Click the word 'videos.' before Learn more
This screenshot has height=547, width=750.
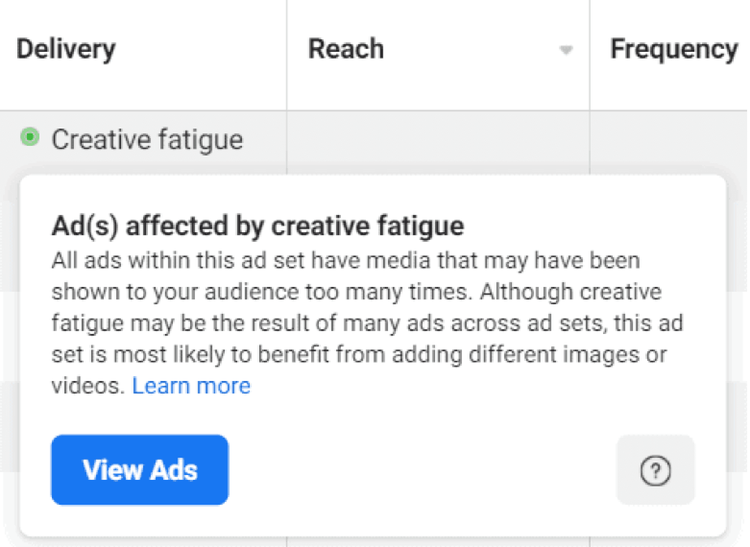point(88,386)
